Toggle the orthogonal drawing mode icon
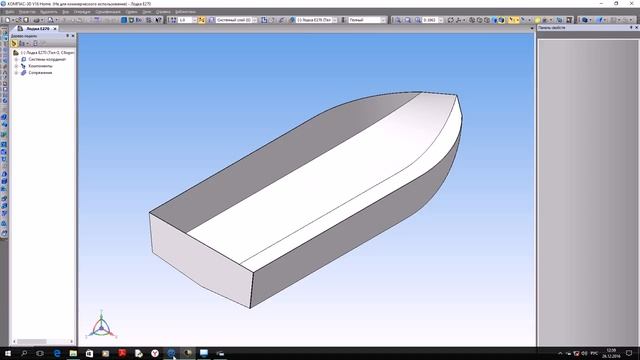640x360 pixels. tap(201, 20)
